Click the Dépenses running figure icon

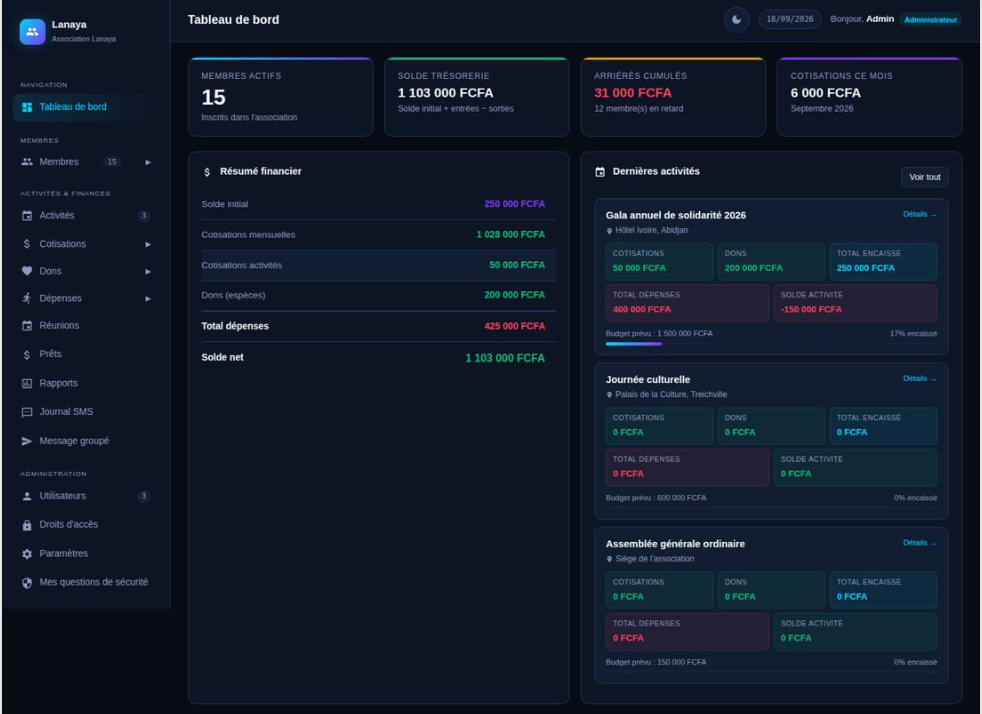click(26, 298)
